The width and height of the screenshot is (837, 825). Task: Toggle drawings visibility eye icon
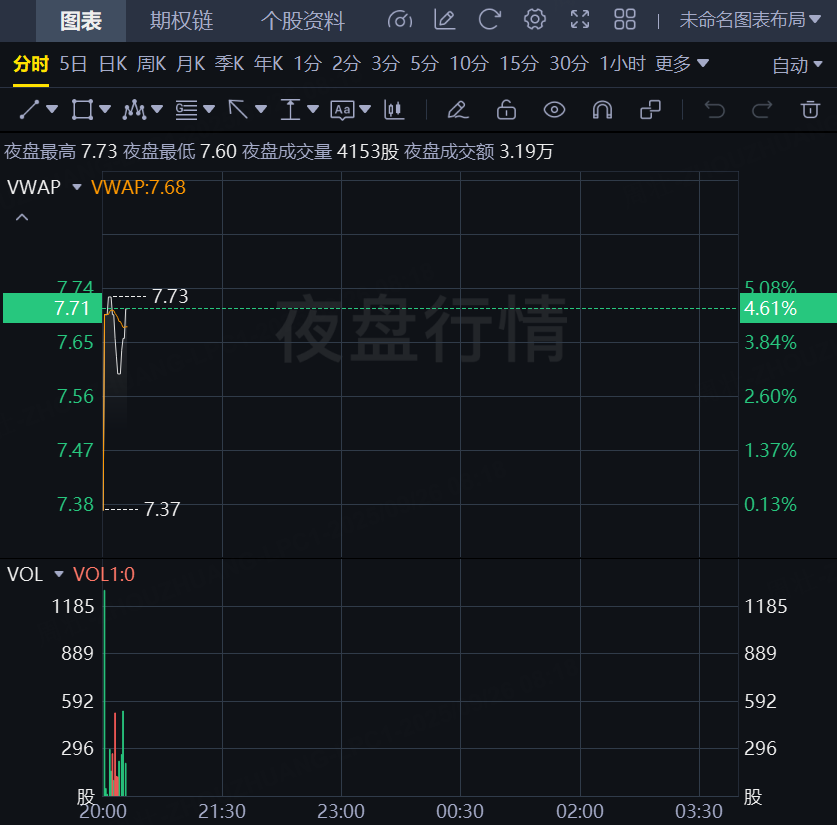[554, 109]
